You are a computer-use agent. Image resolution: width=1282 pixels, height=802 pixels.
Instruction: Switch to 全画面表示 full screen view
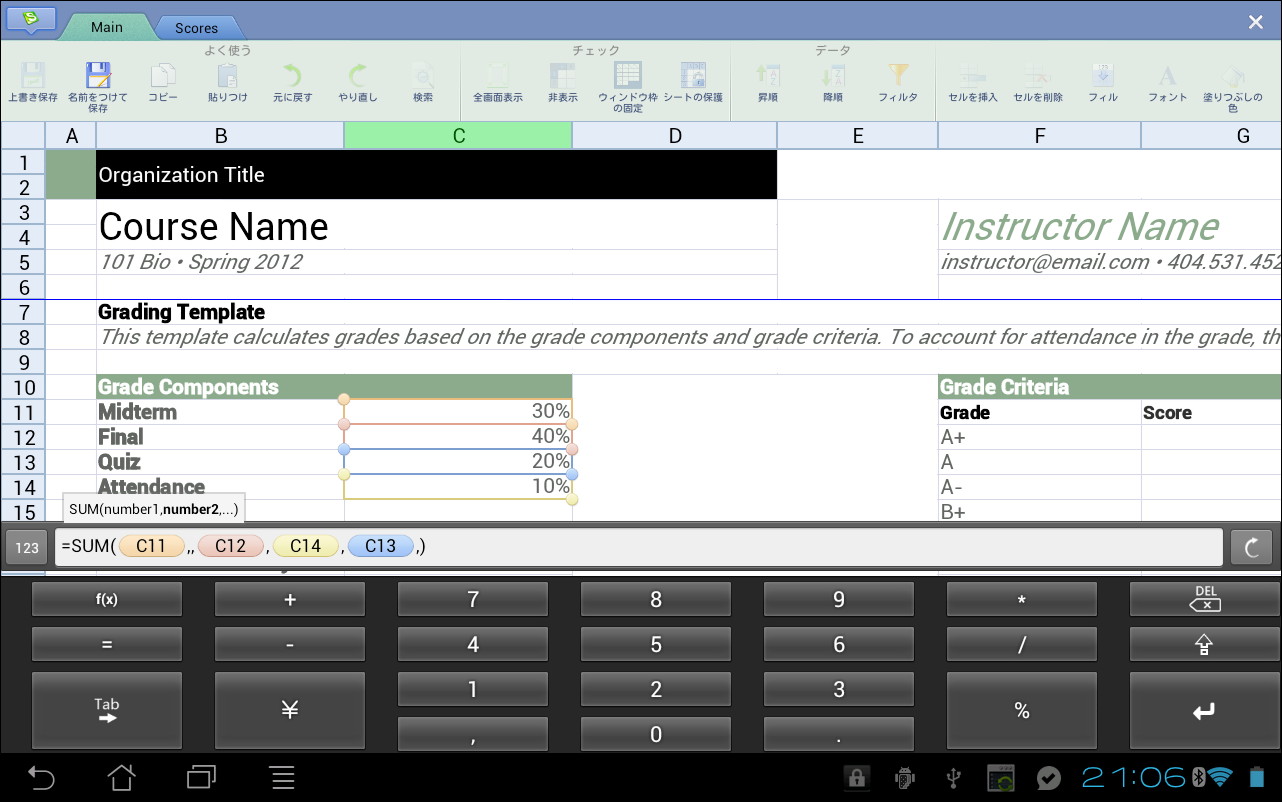pos(498,76)
